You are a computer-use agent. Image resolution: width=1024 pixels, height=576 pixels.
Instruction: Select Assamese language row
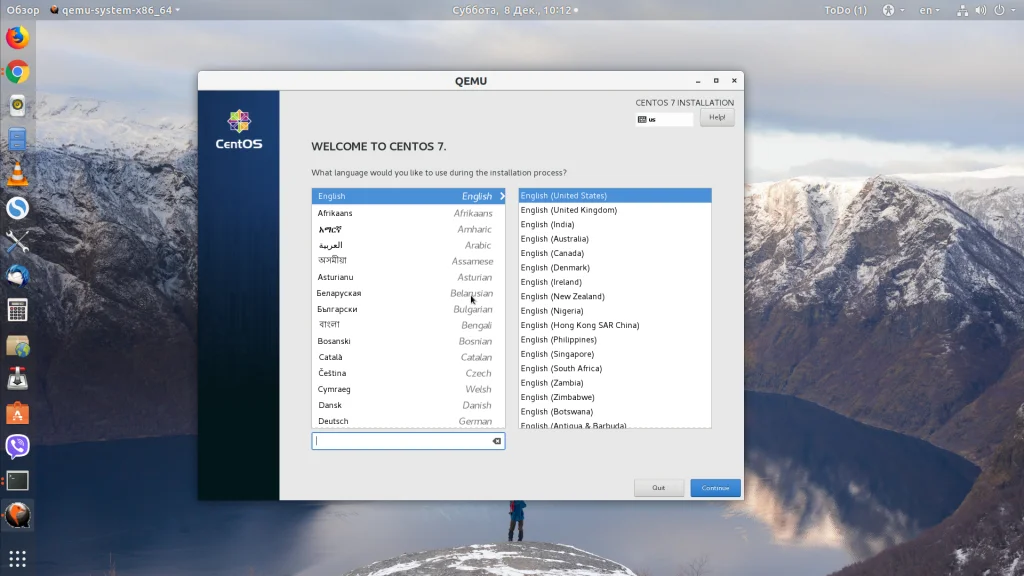tap(408, 261)
